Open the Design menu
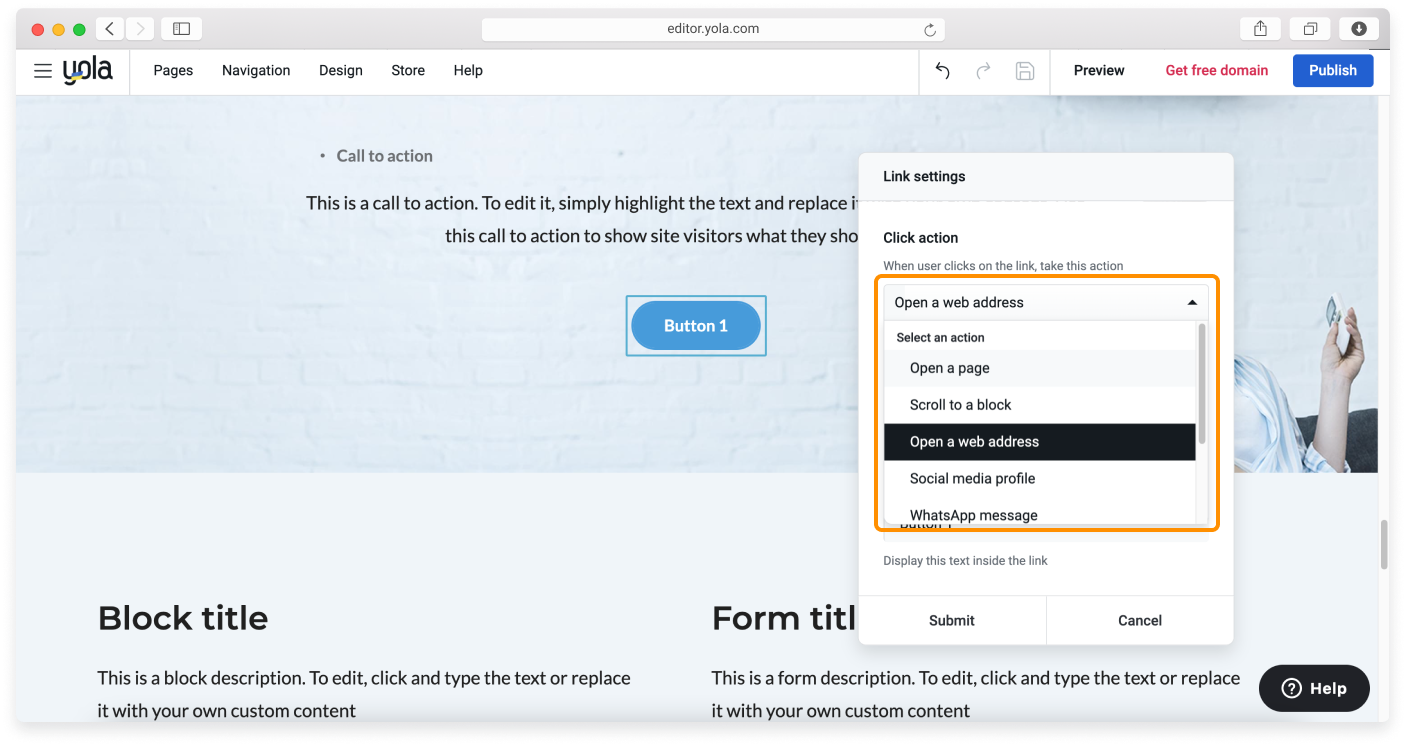 (x=340, y=71)
